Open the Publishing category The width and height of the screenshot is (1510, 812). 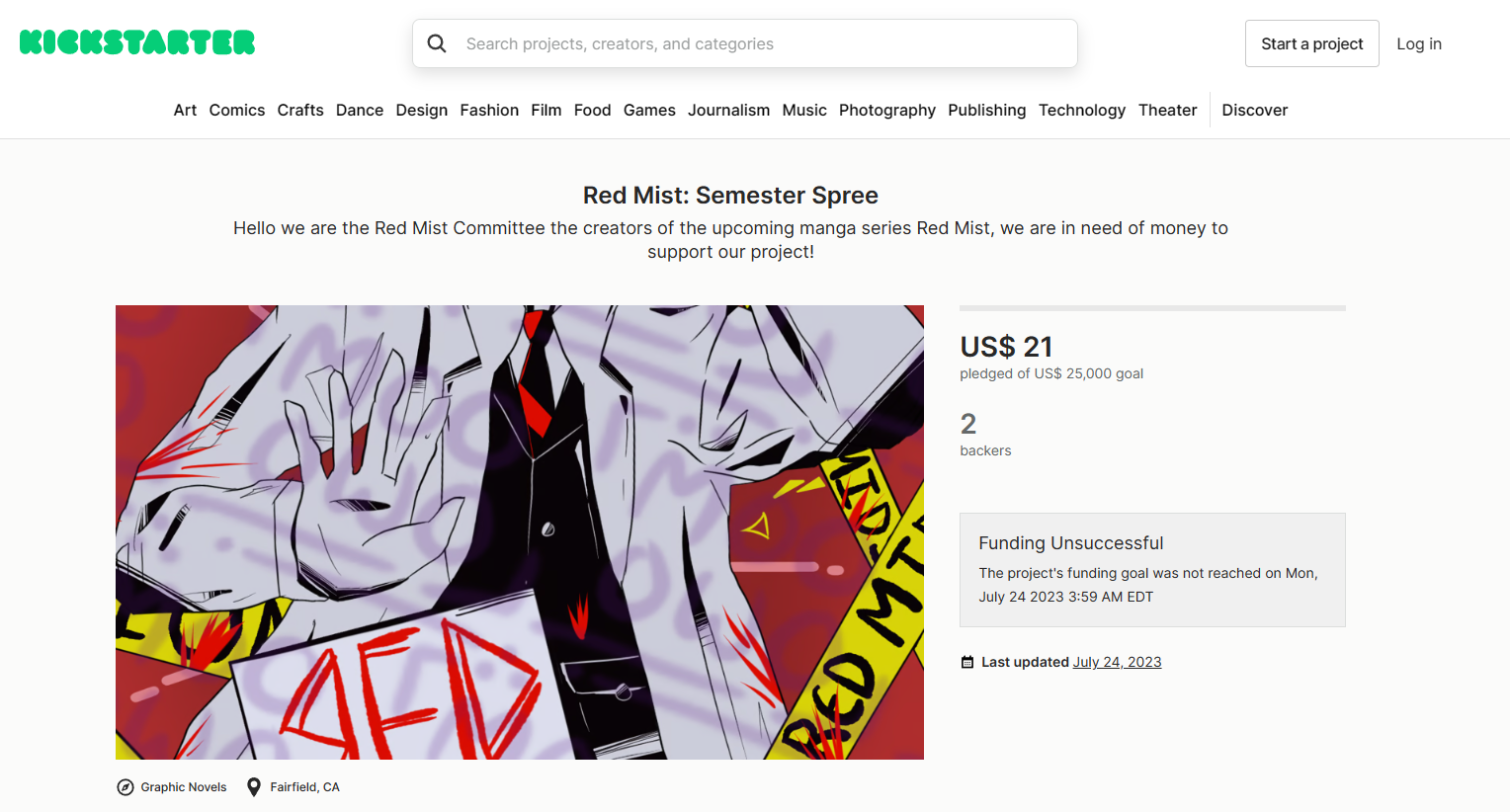tap(987, 110)
